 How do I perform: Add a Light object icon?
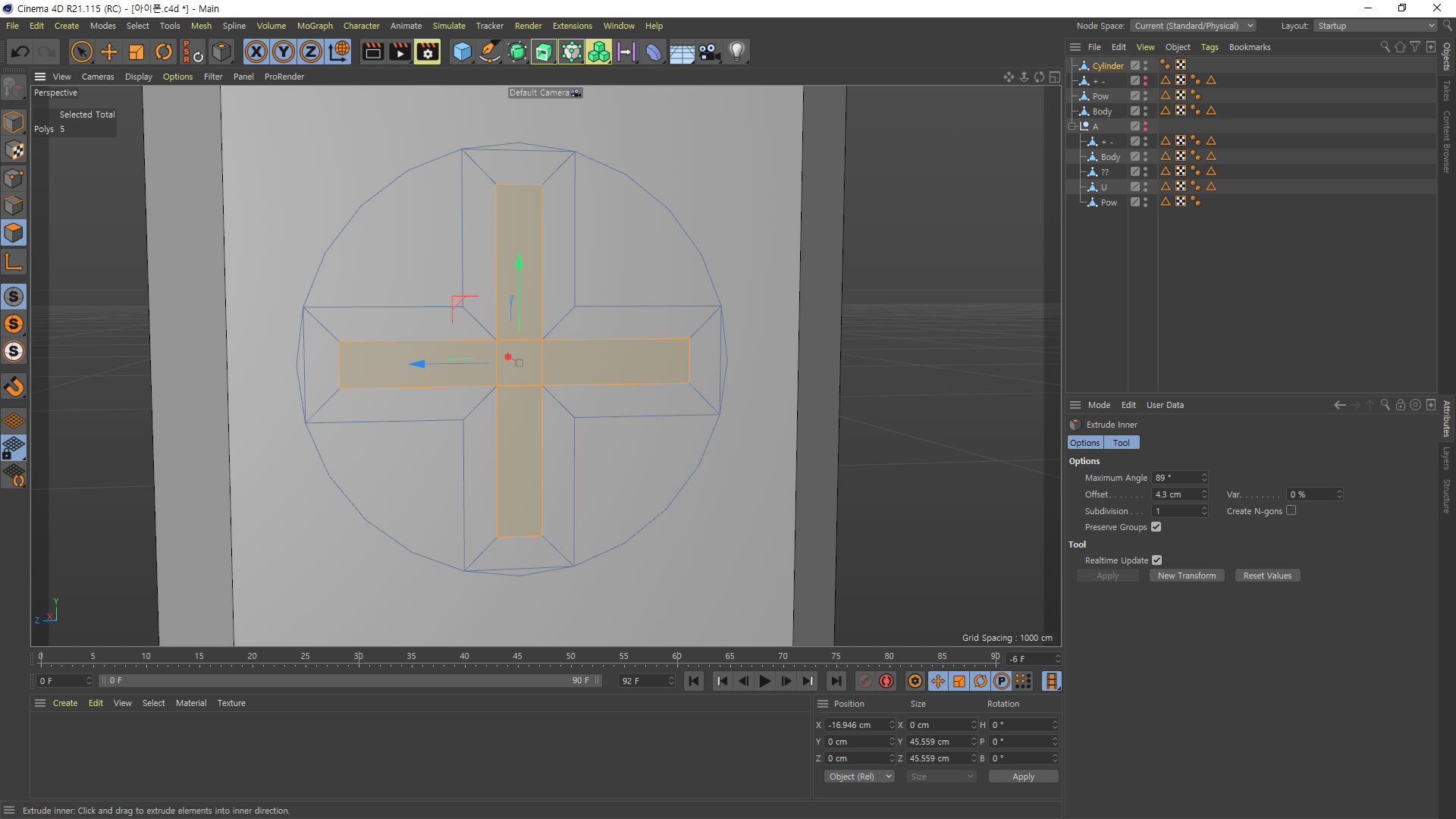pyautogui.click(x=736, y=52)
